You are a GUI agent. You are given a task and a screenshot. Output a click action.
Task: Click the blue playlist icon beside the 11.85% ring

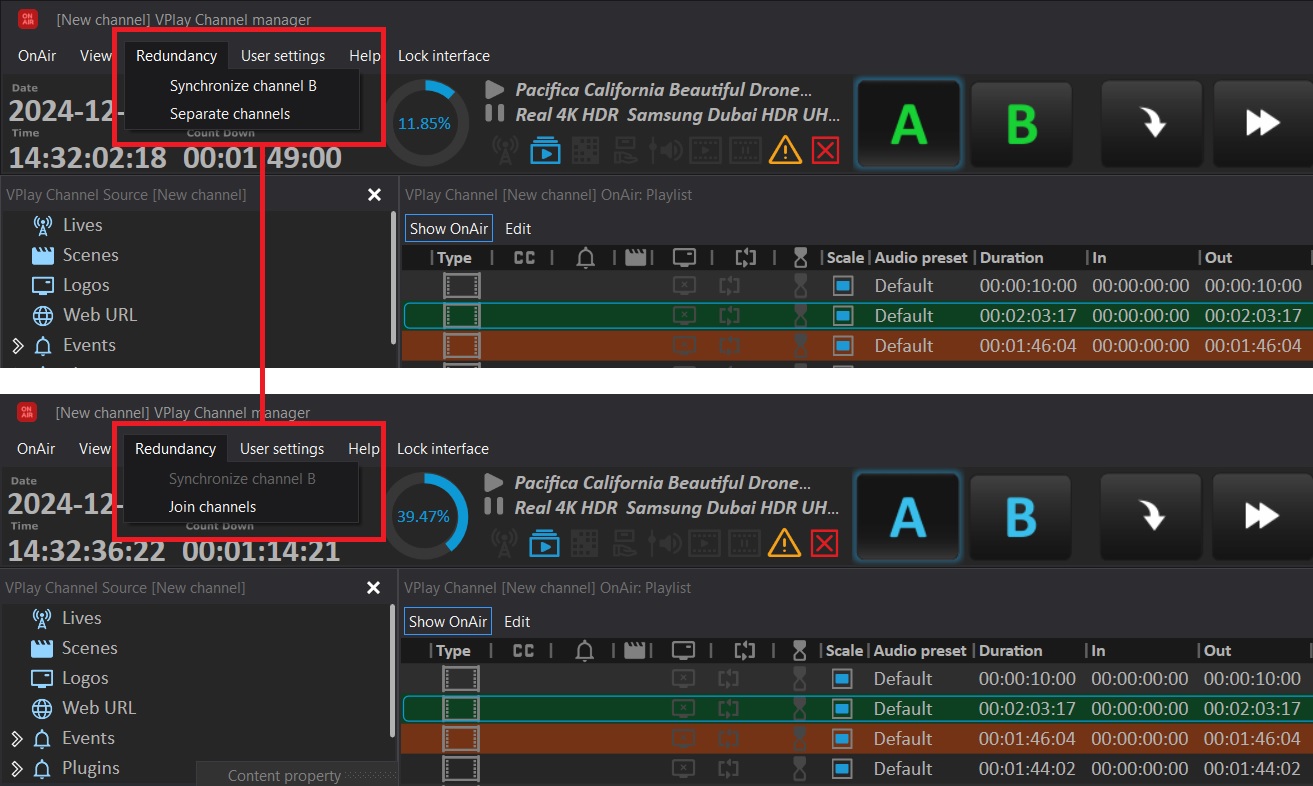[545, 150]
